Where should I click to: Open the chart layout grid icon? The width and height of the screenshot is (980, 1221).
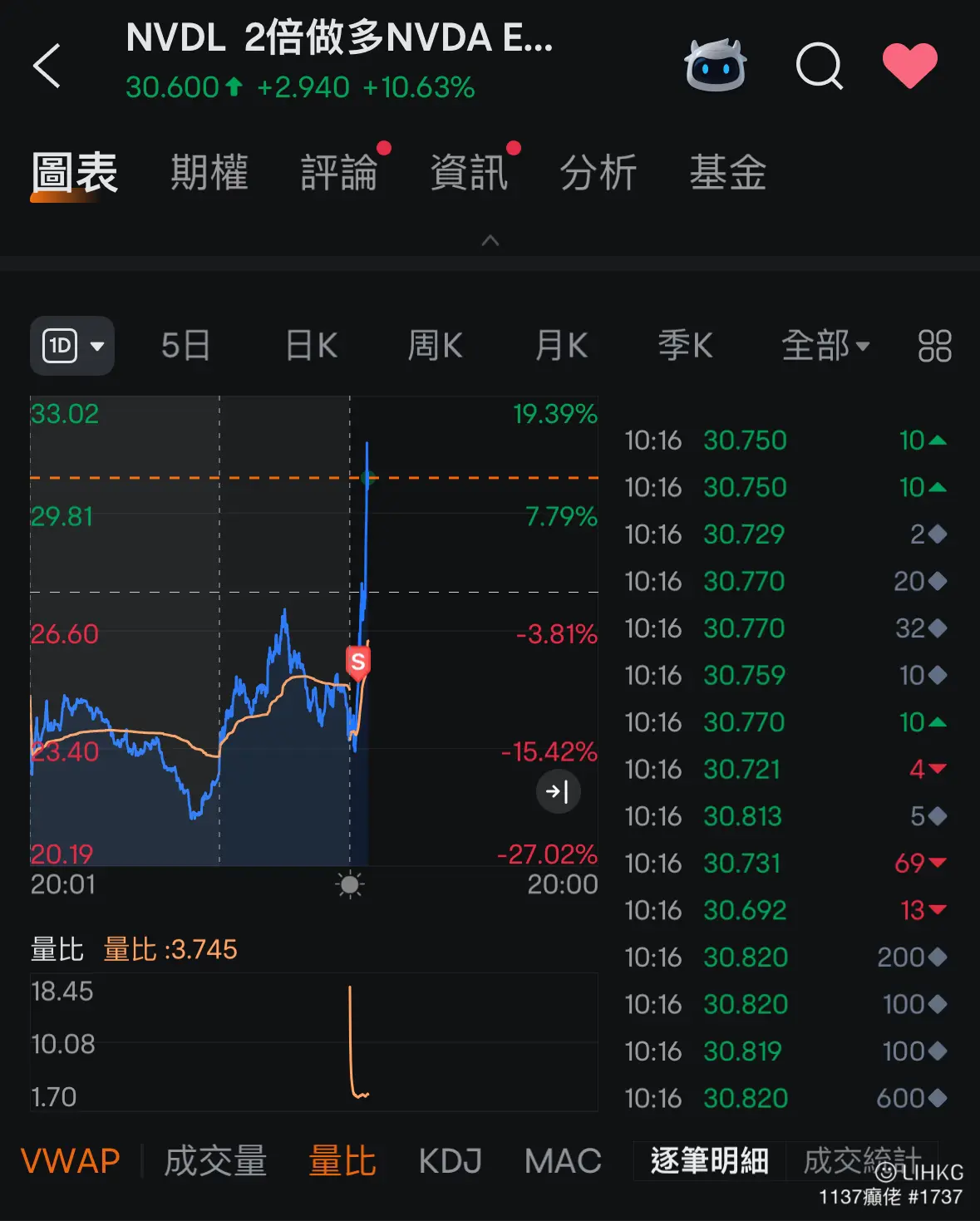coord(935,346)
